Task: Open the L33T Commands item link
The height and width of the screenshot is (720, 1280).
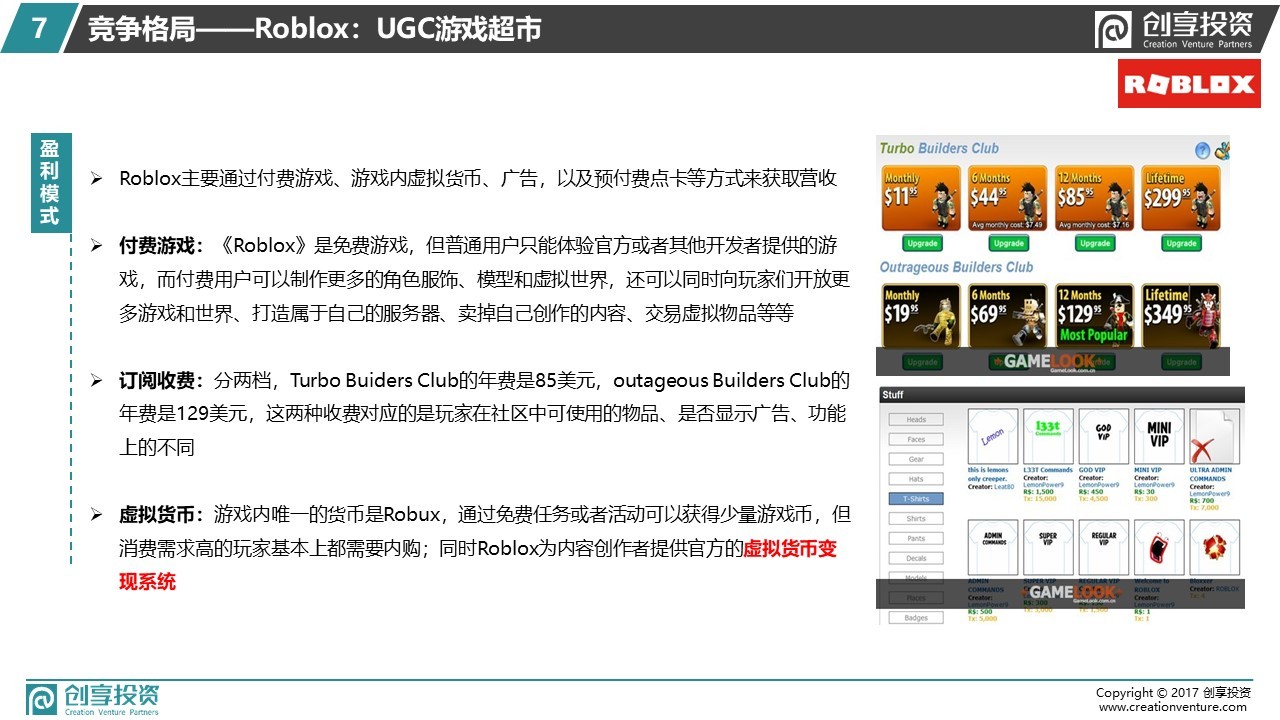Action: tap(1048, 470)
